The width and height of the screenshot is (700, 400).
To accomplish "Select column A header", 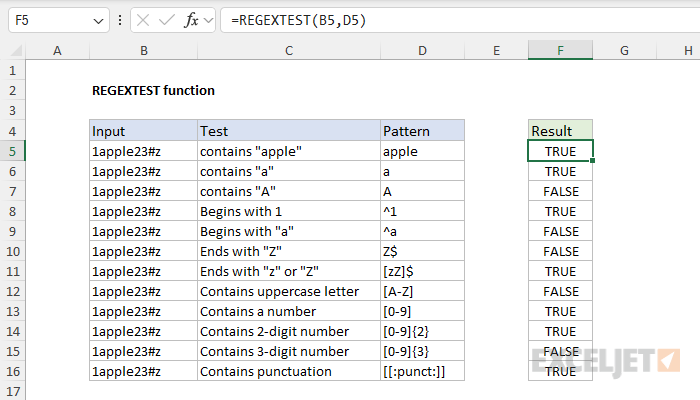I will coord(57,50).
